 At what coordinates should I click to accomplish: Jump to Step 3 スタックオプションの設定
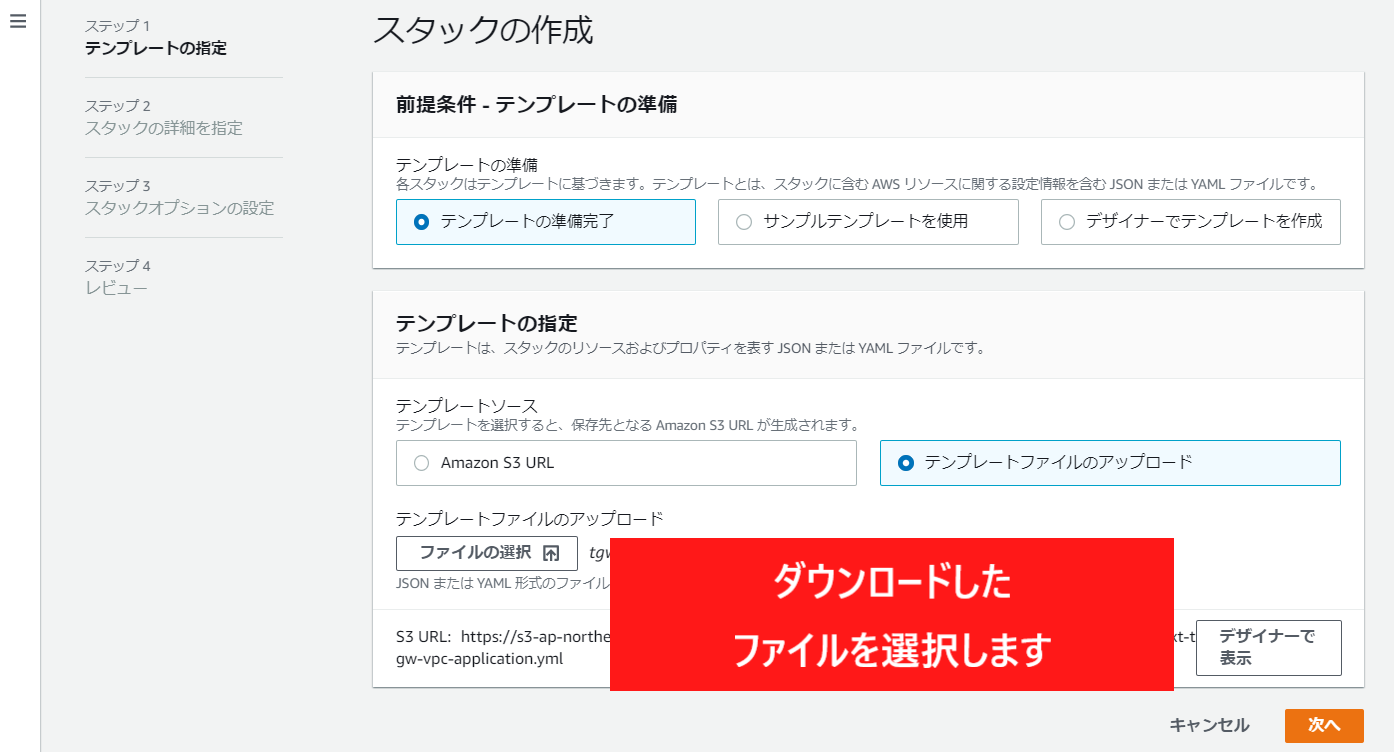coord(179,208)
